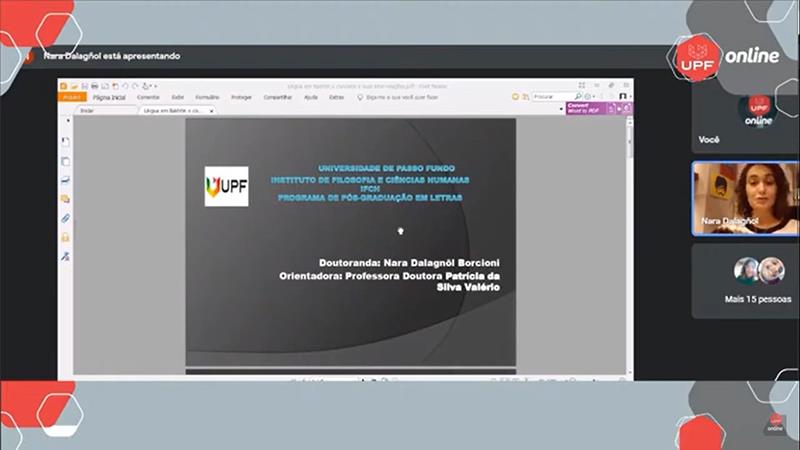
Task: Click 'Universidade de Passo Fundo' heading on slide
Action: pos(386,168)
